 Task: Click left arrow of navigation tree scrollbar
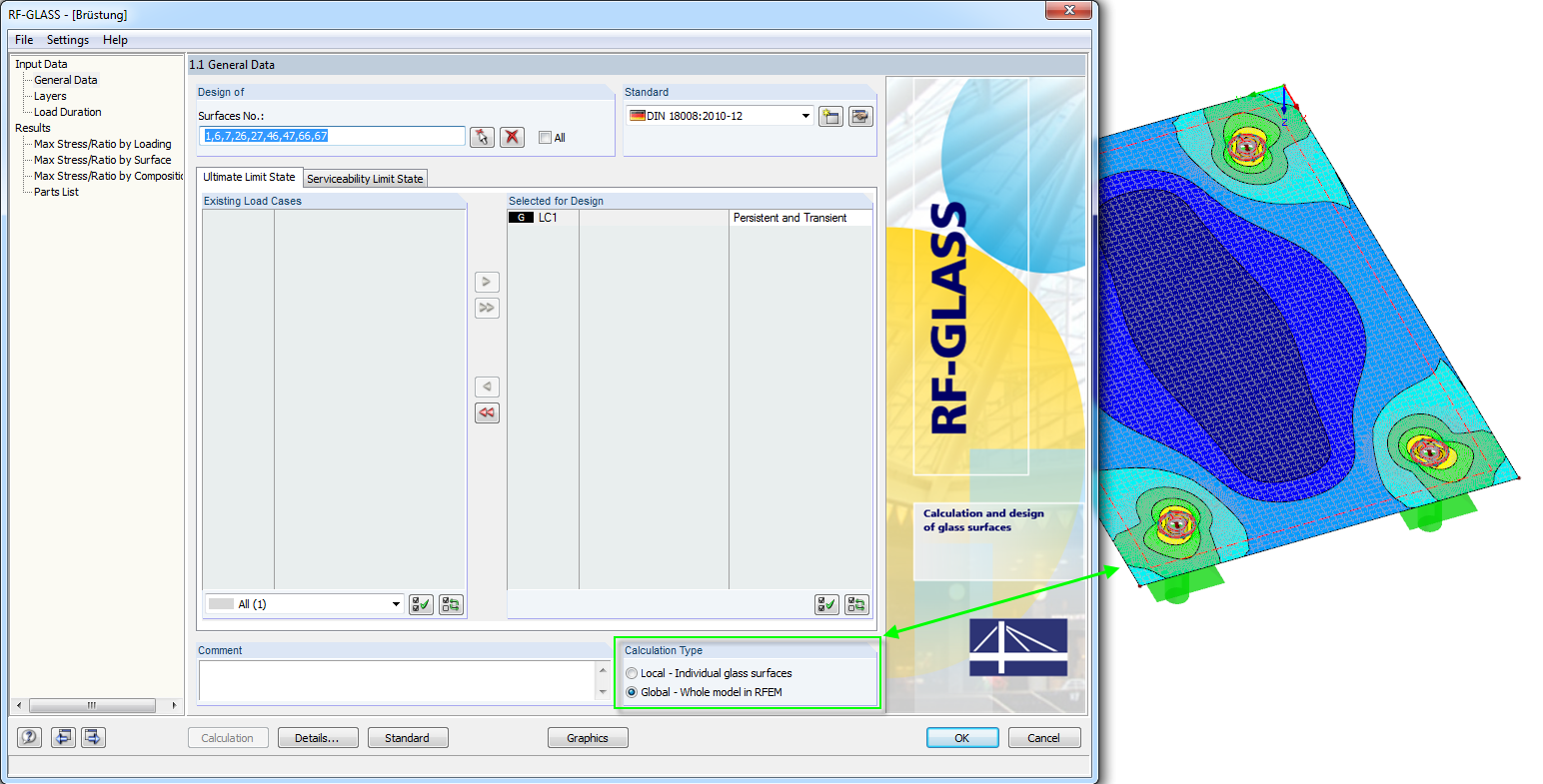tap(20, 705)
